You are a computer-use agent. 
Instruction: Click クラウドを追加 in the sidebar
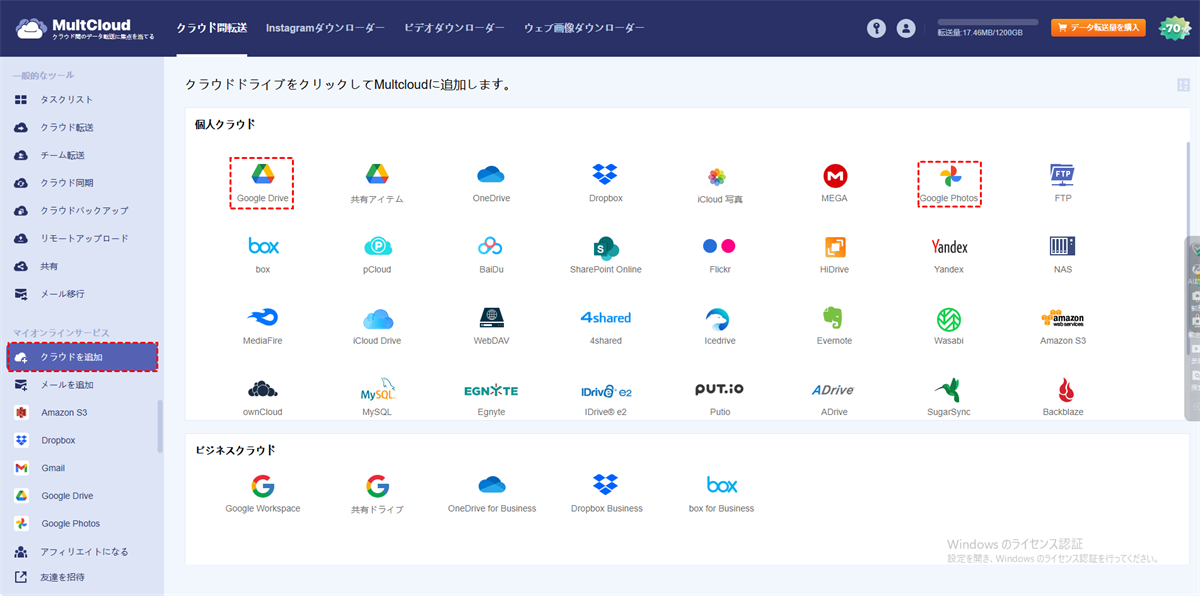pyautogui.click(x=82, y=357)
